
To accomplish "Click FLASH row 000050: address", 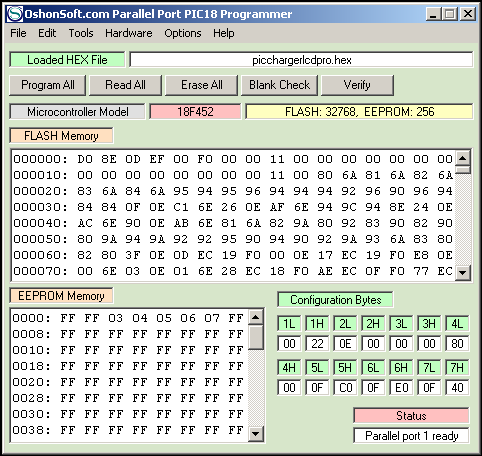I will tap(40, 239).
